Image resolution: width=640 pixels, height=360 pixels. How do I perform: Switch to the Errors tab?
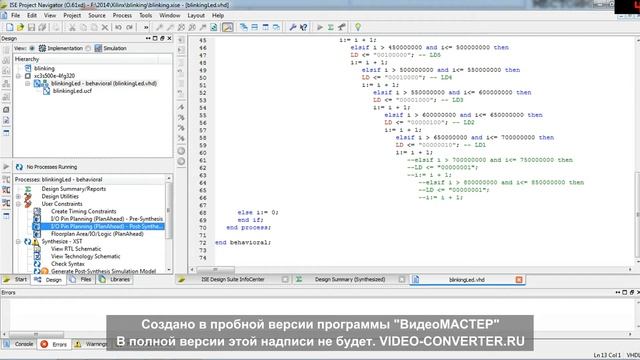click(54, 344)
